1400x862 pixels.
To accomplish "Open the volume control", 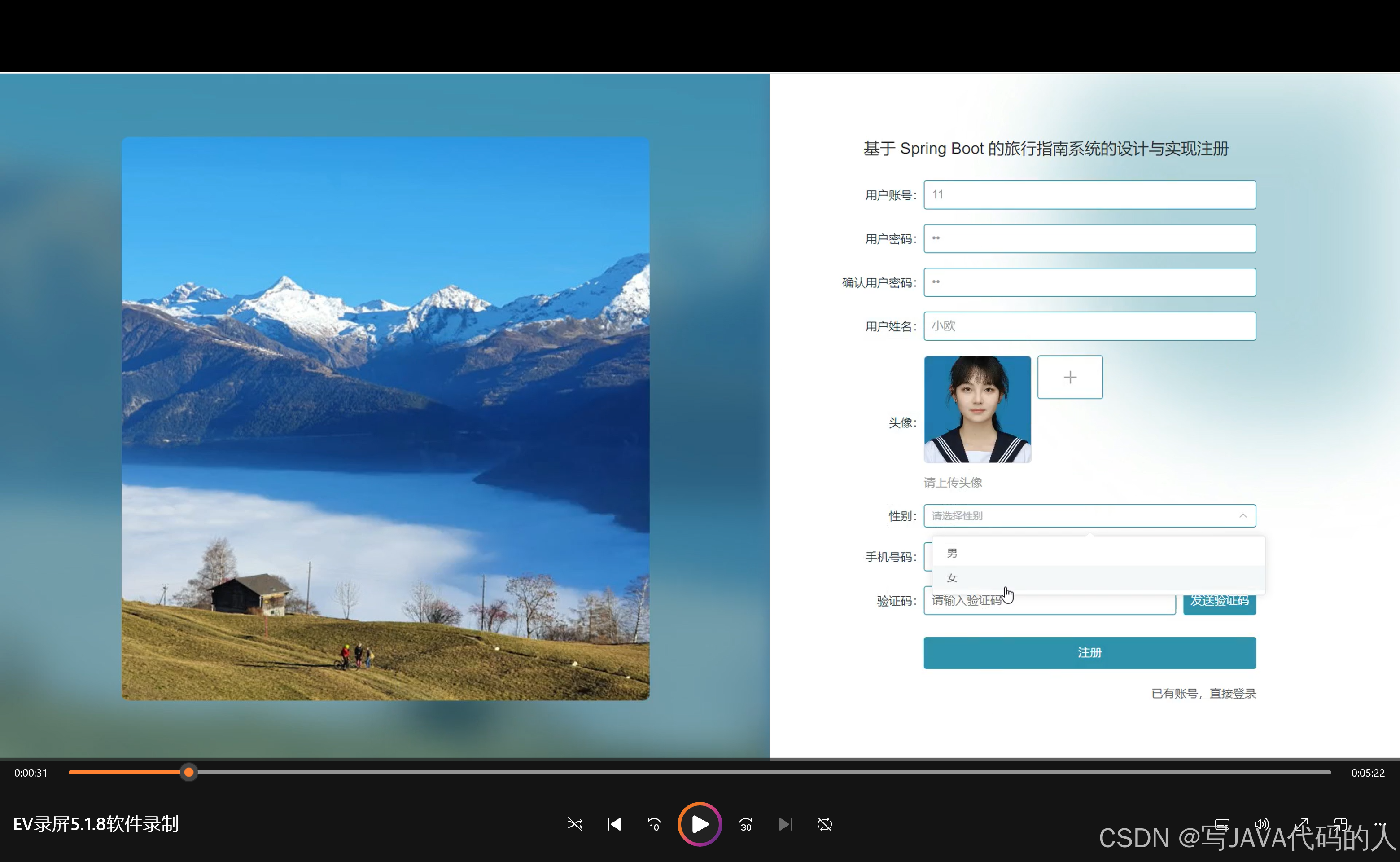I will pos(1261,824).
